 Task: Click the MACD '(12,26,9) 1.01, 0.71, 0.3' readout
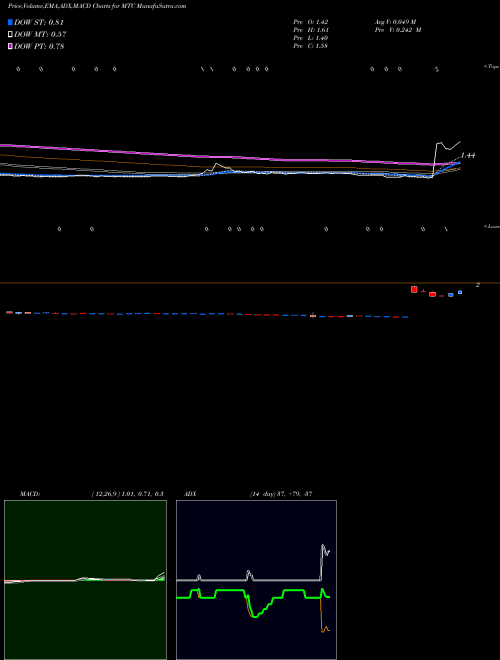coord(128,494)
